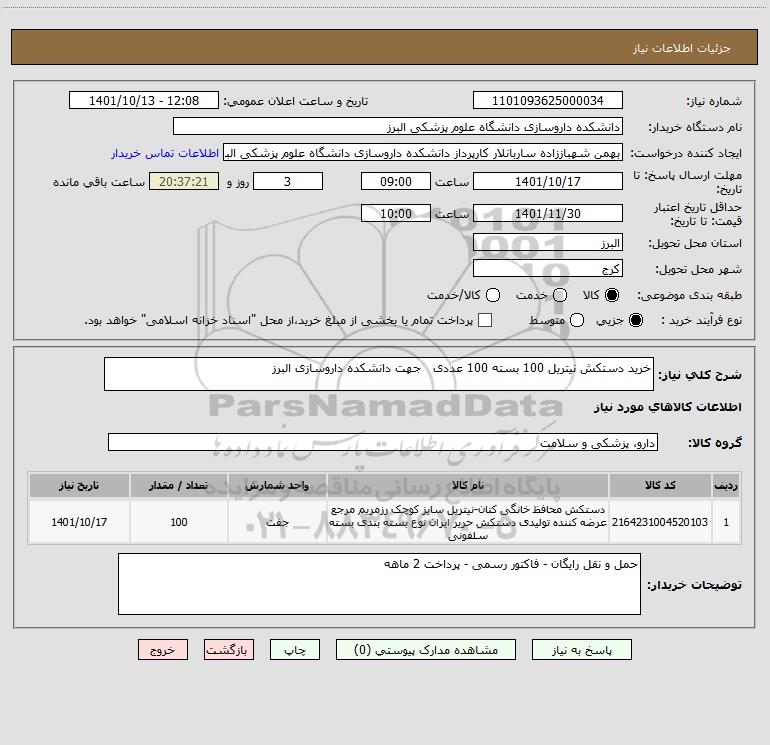The image size is (770, 745).
Task: Click the بازگشت back button
Action: click(x=229, y=650)
